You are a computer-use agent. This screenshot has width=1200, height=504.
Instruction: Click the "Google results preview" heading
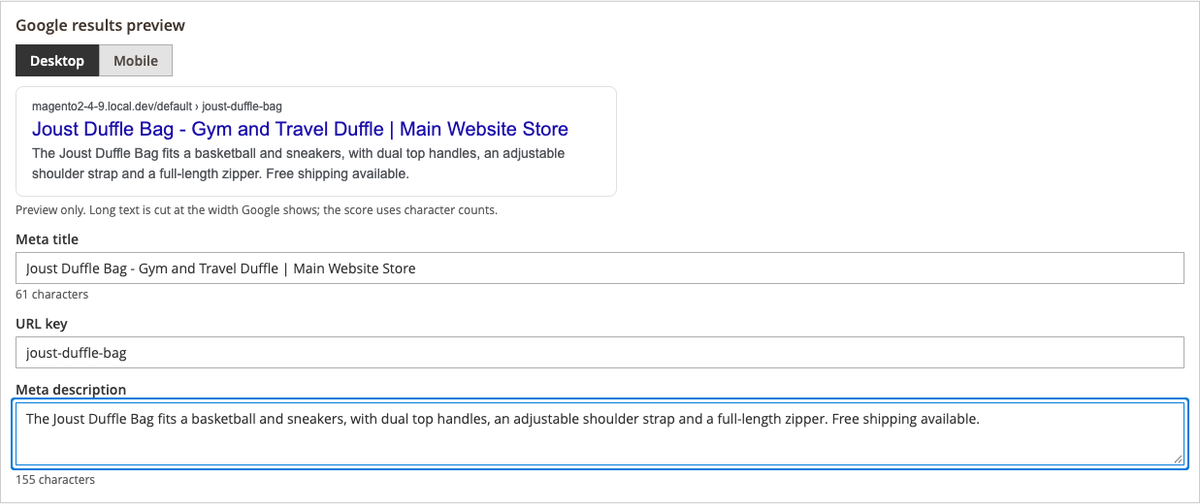[x=100, y=25]
